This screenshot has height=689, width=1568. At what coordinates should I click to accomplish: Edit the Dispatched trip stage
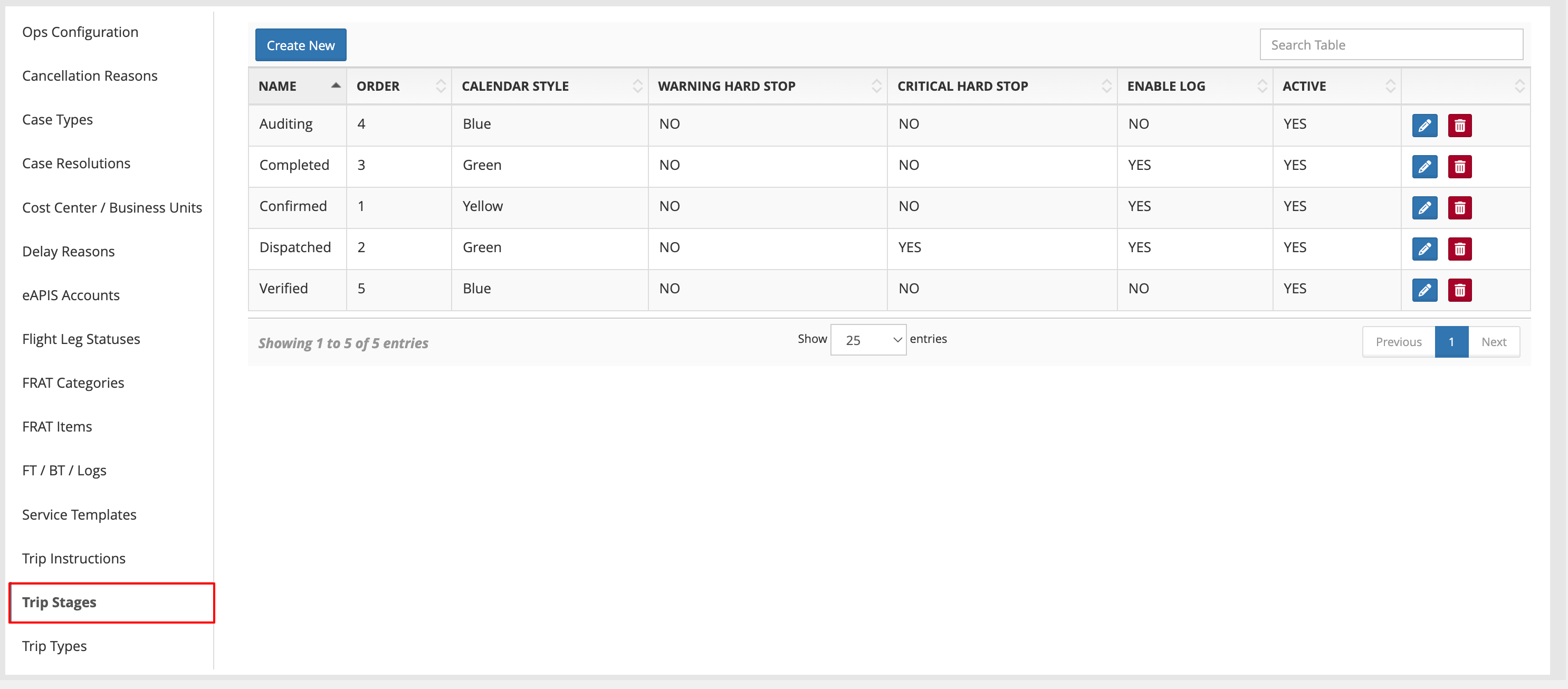pos(1424,249)
